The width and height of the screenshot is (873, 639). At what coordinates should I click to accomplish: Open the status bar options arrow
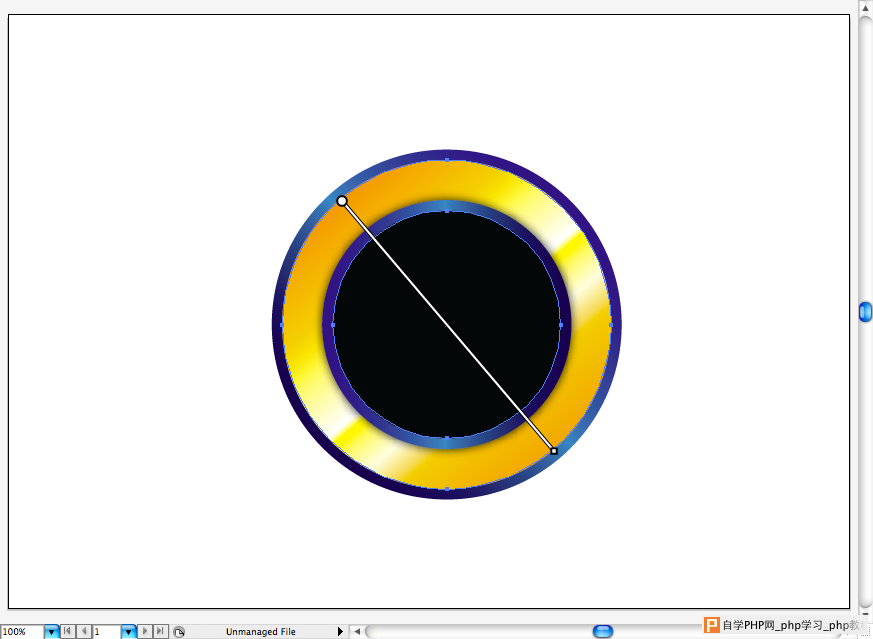click(x=340, y=631)
